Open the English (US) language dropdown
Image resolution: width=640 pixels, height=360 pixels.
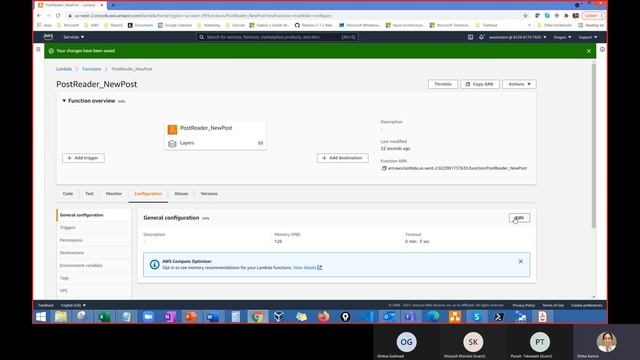(73, 305)
